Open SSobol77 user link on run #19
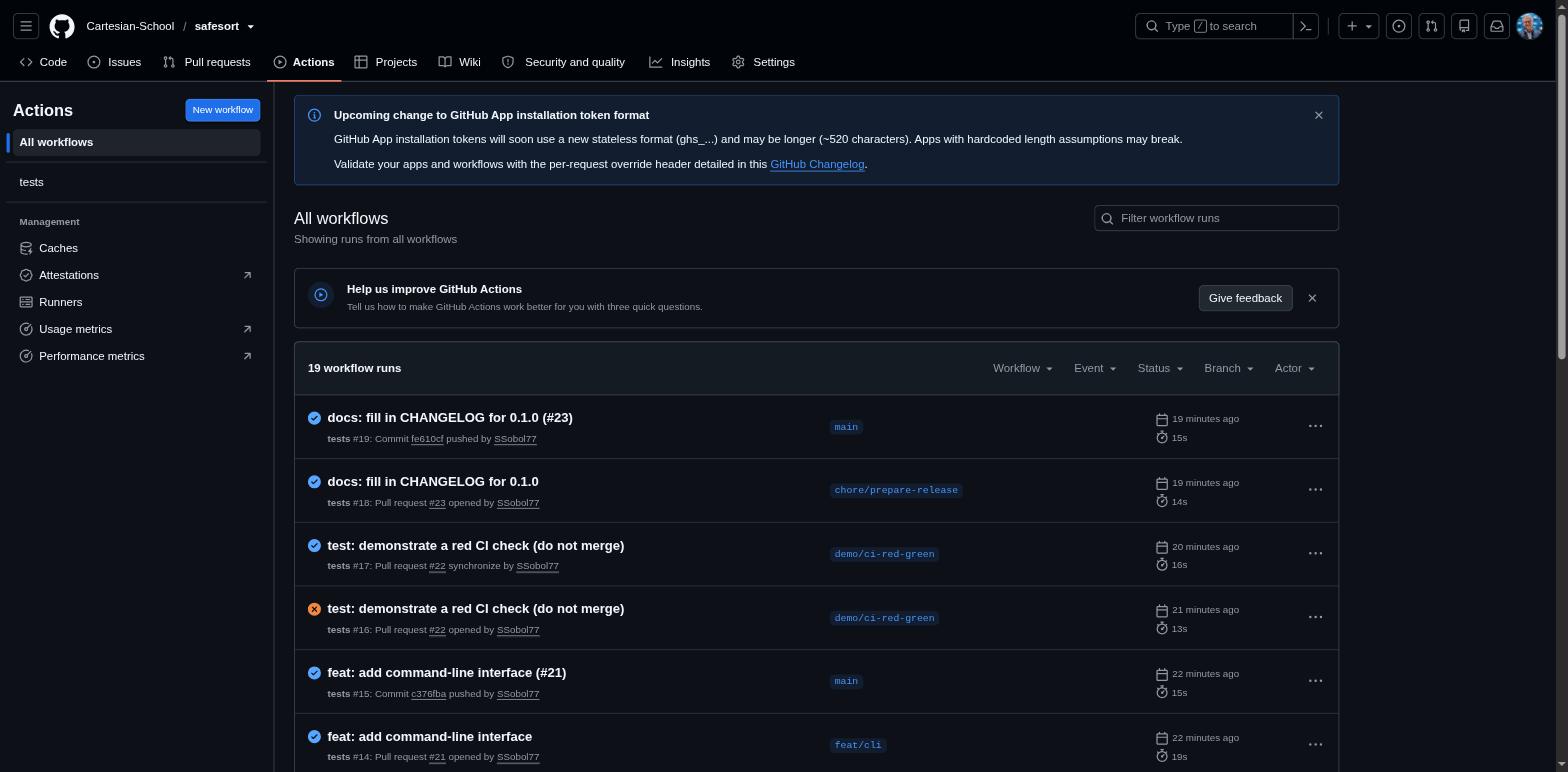Viewport: 1568px width, 772px height. (515, 439)
